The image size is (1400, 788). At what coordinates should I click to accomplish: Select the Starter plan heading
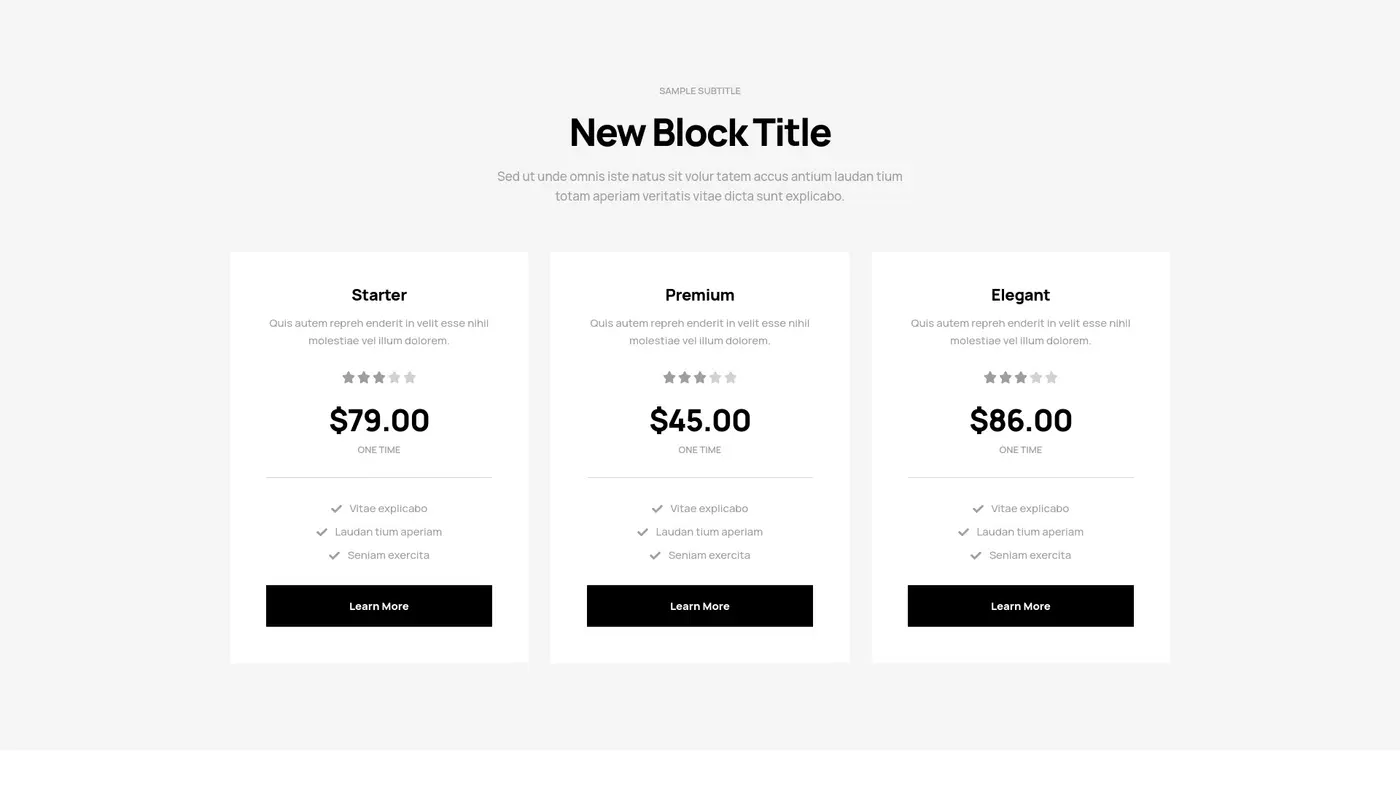[379, 294]
